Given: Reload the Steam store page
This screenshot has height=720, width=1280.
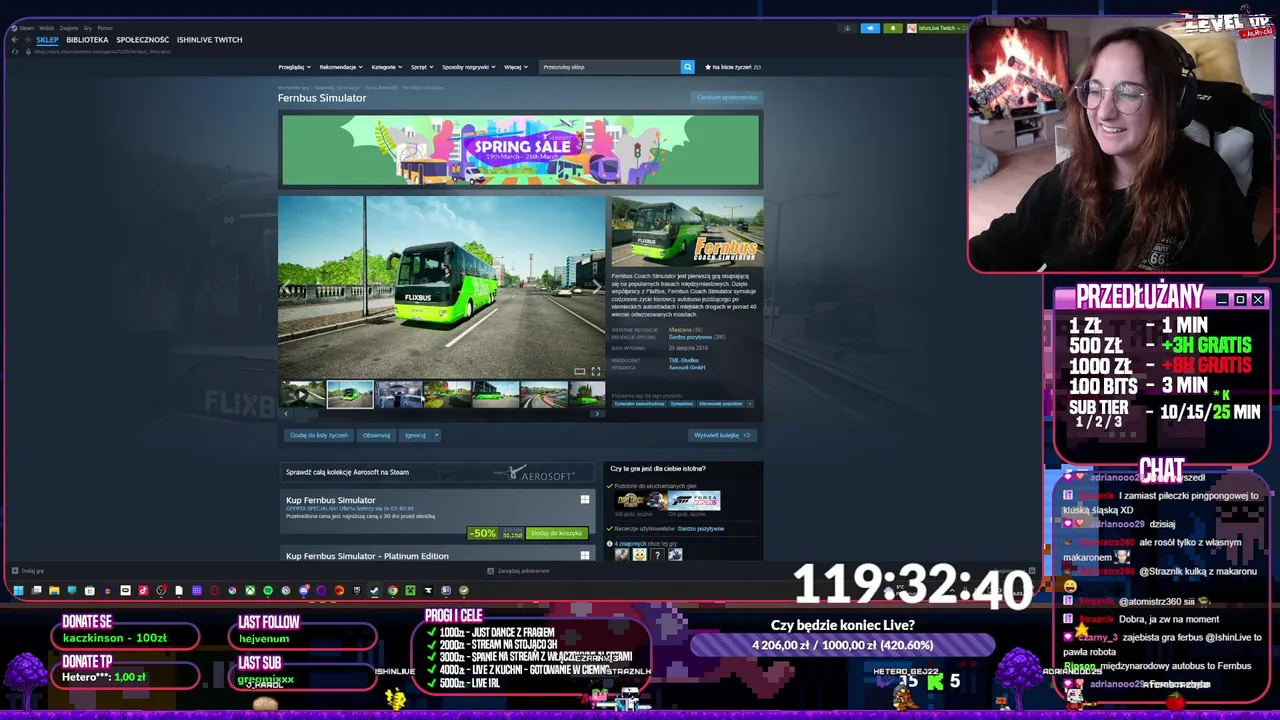Looking at the screenshot, I should (x=15, y=52).
